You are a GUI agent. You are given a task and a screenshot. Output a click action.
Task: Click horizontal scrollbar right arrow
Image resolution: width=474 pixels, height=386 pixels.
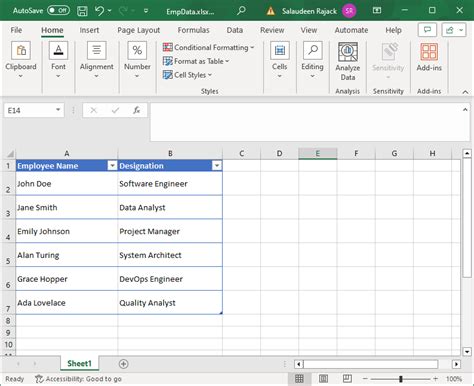pyautogui.click(x=456, y=364)
